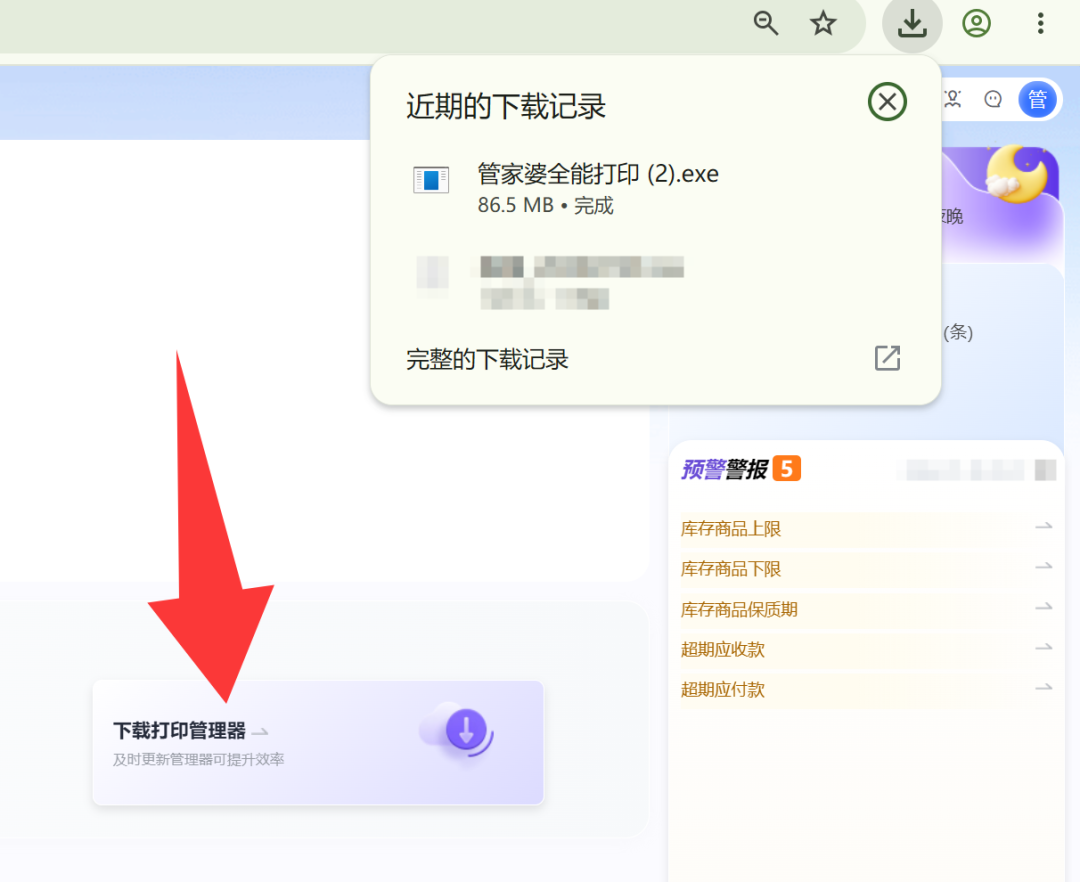Click the open-in-new-tab icon for full download history
Viewport: 1080px width, 882px height.
point(887,358)
